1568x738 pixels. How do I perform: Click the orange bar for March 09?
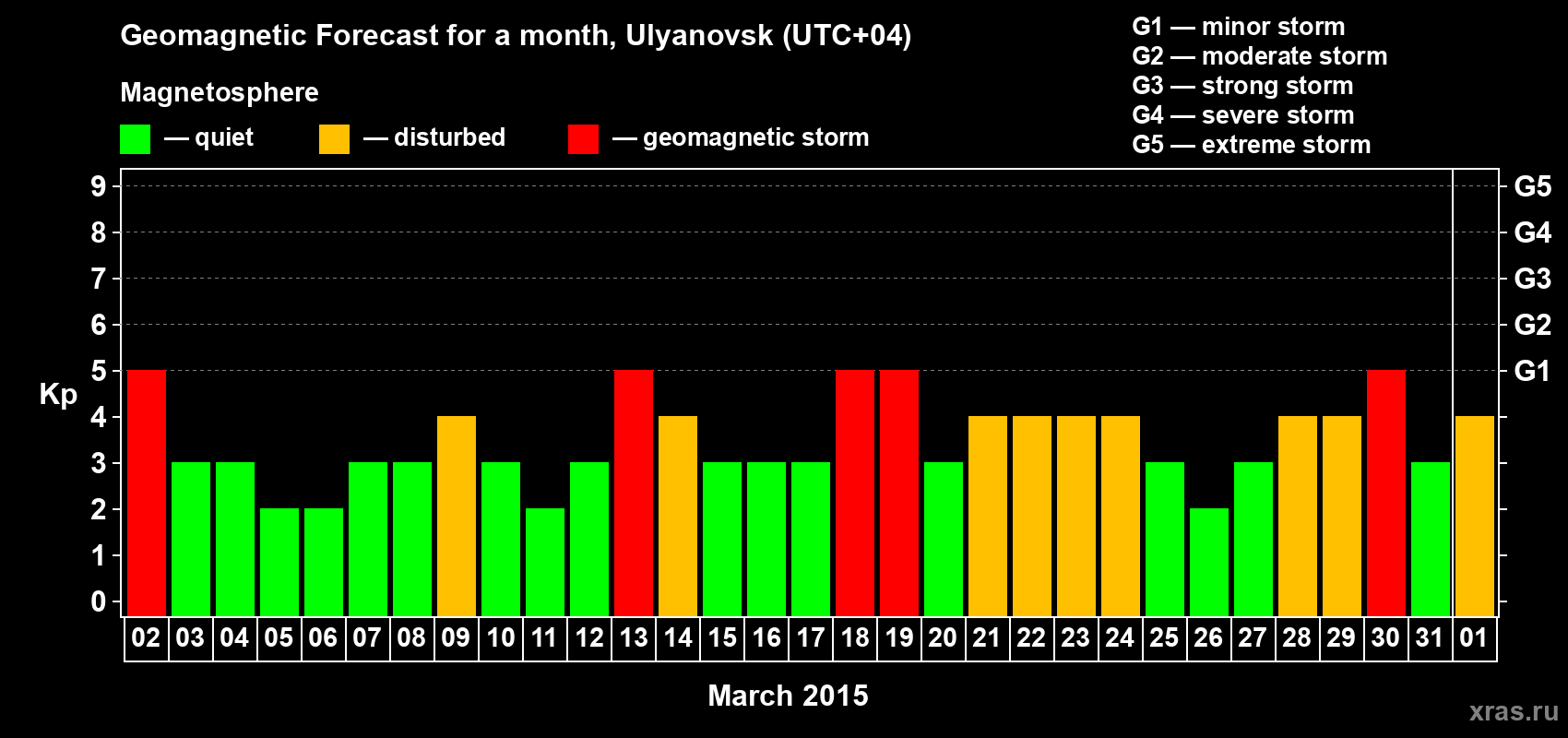pos(457,517)
